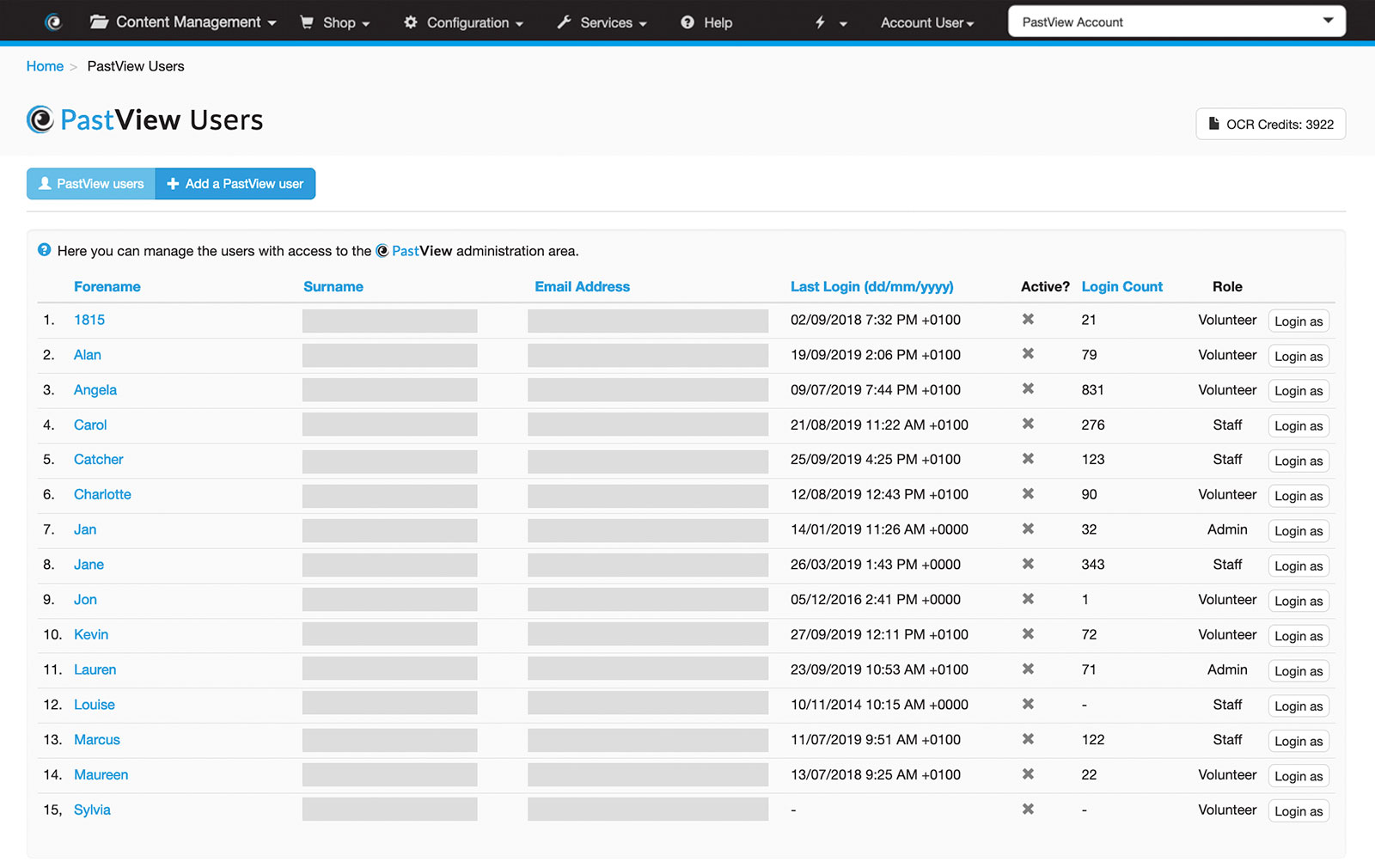Click the Active status X for Catcher
The image size is (1375, 868).
pos(1028,459)
